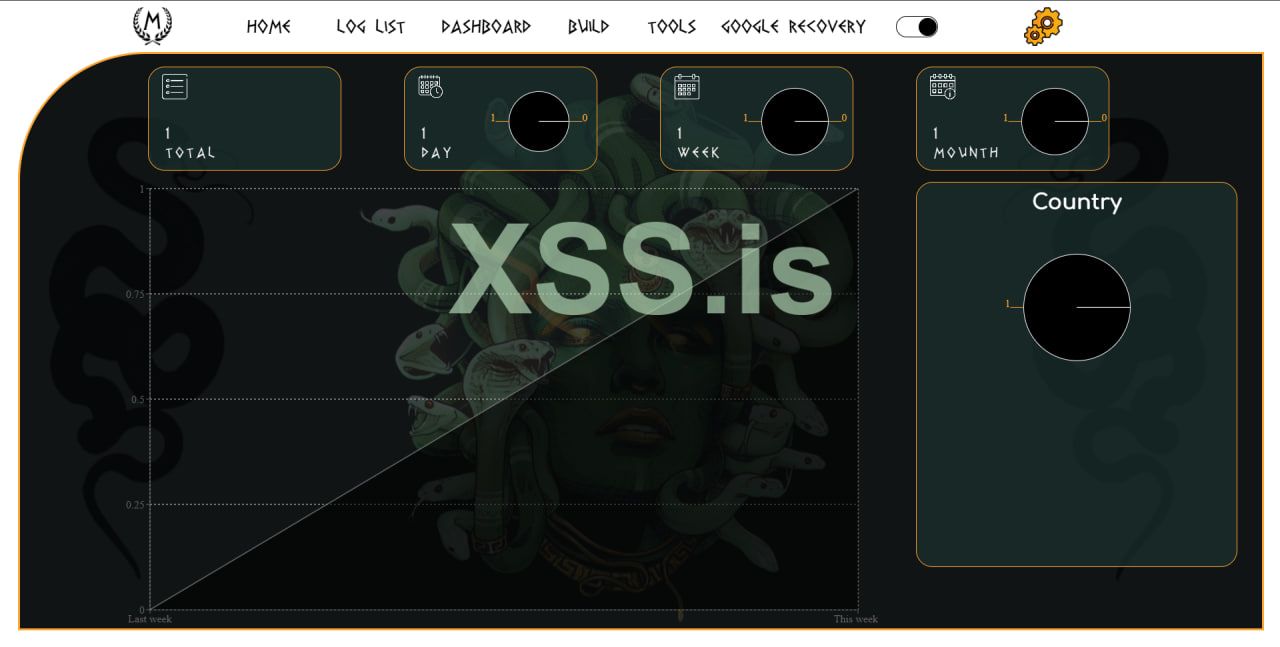The height and width of the screenshot is (647, 1280).
Task: Click the 'This week' axis label
Action: pyautogui.click(x=856, y=619)
